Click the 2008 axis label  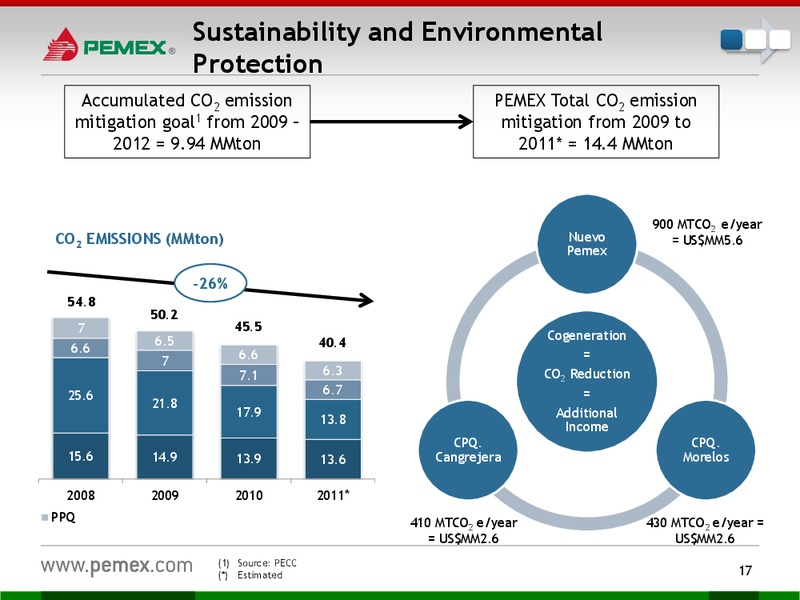[81, 495]
